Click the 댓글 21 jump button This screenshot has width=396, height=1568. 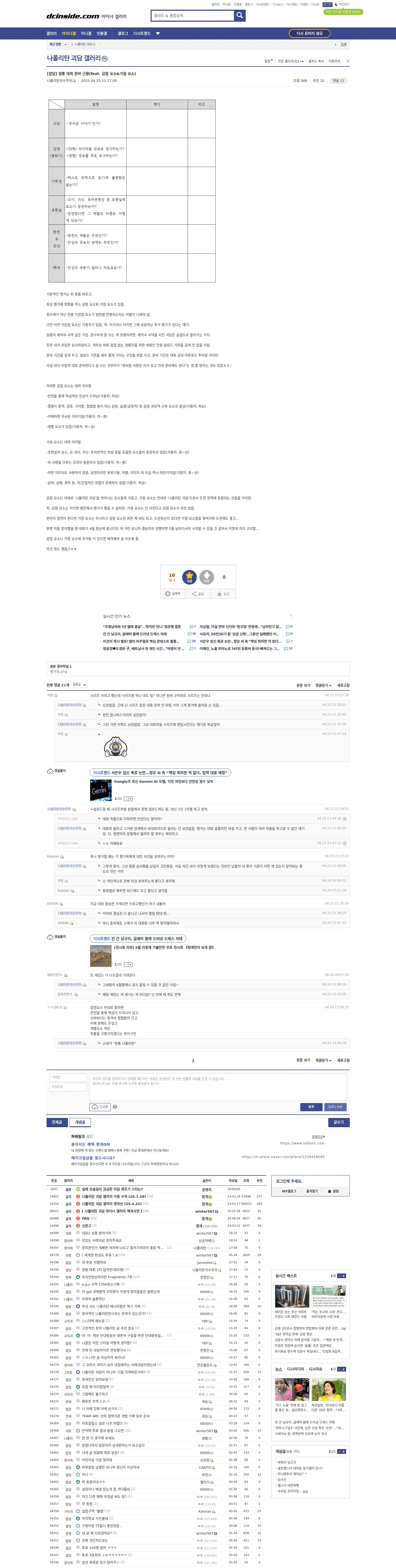[x=338, y=80]
